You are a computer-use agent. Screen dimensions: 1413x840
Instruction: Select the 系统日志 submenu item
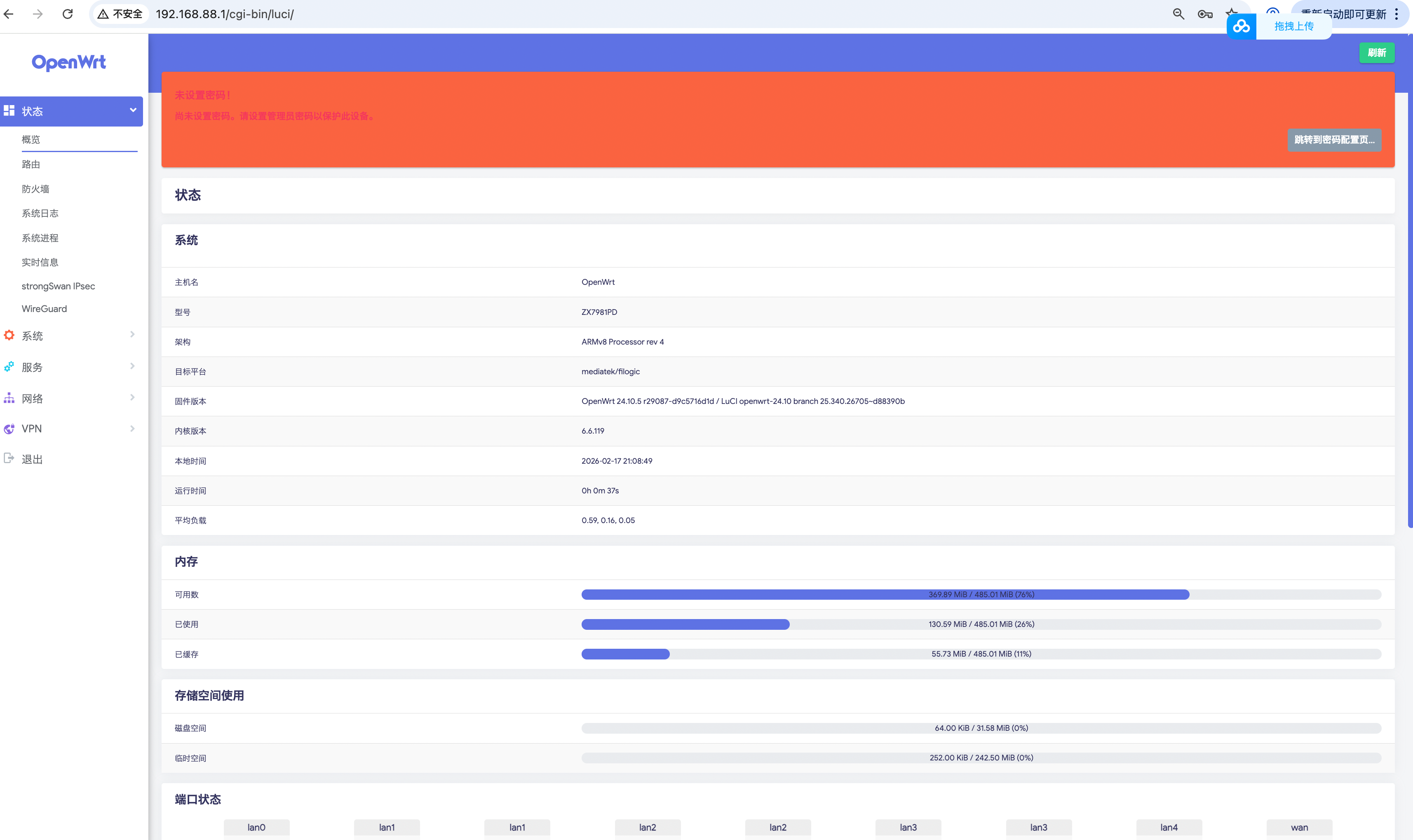[40, 214]
